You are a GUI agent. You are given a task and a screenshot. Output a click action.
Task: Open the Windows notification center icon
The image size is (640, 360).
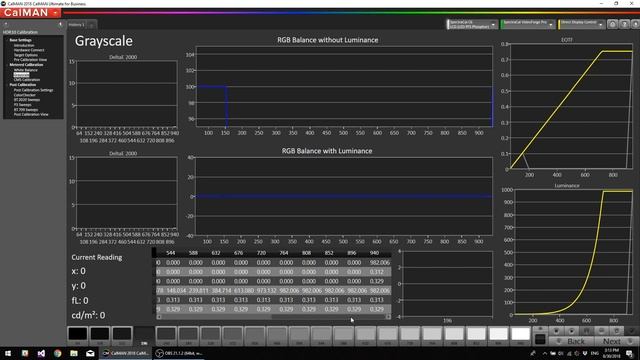pyautogui.click(x=629, y=353)
